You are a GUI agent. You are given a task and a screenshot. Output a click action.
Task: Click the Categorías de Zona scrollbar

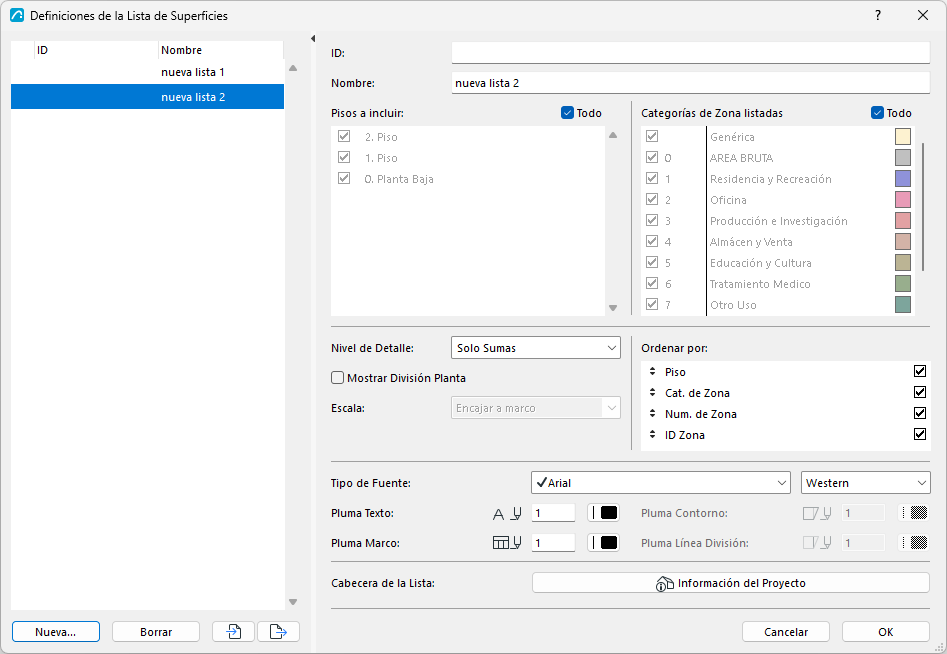(x=923, y=207)
